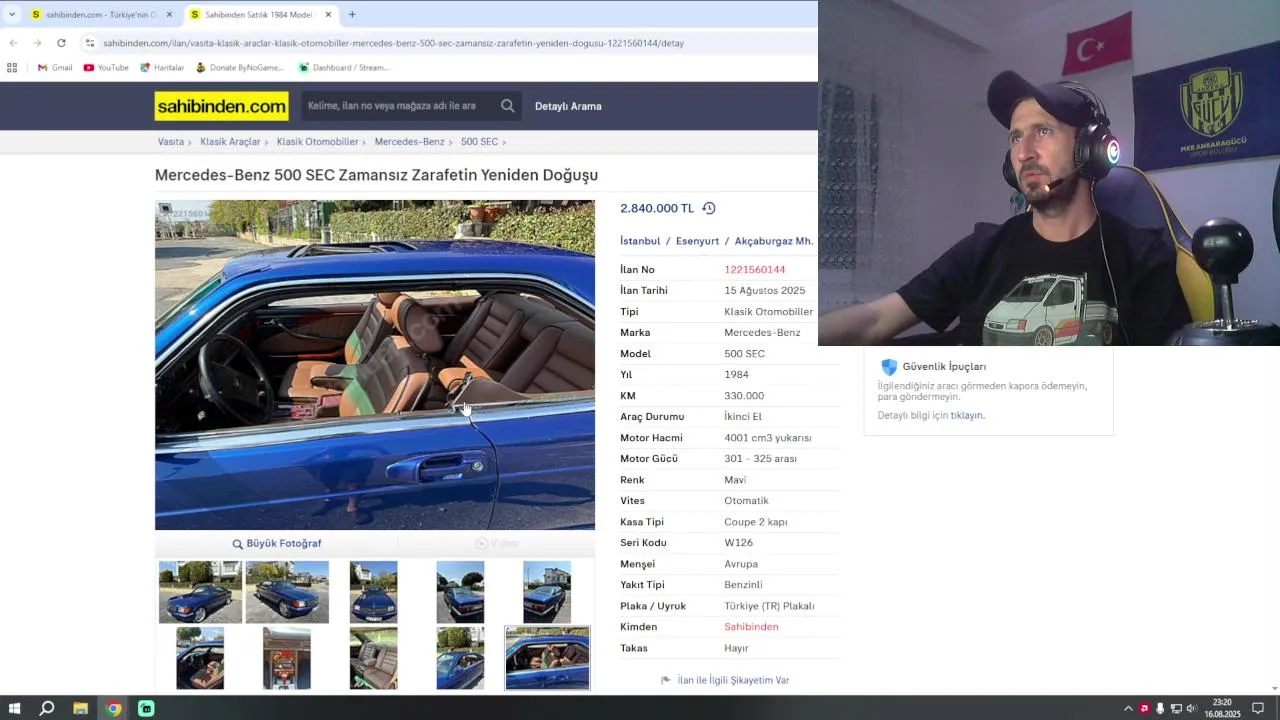Click the browser address bar URL

click(x=394, y=43)
